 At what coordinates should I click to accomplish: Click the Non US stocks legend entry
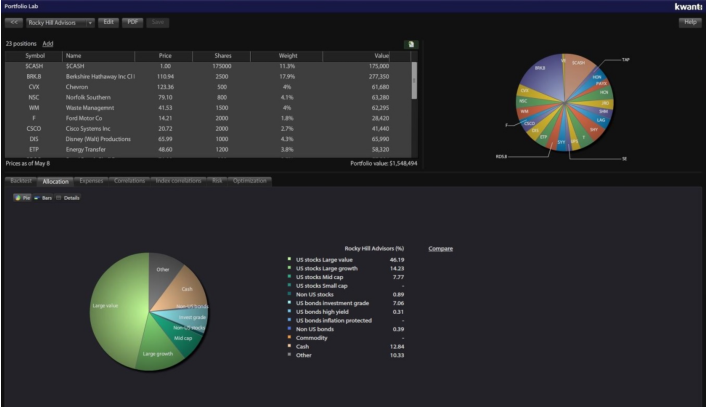(x=315, y=294)
